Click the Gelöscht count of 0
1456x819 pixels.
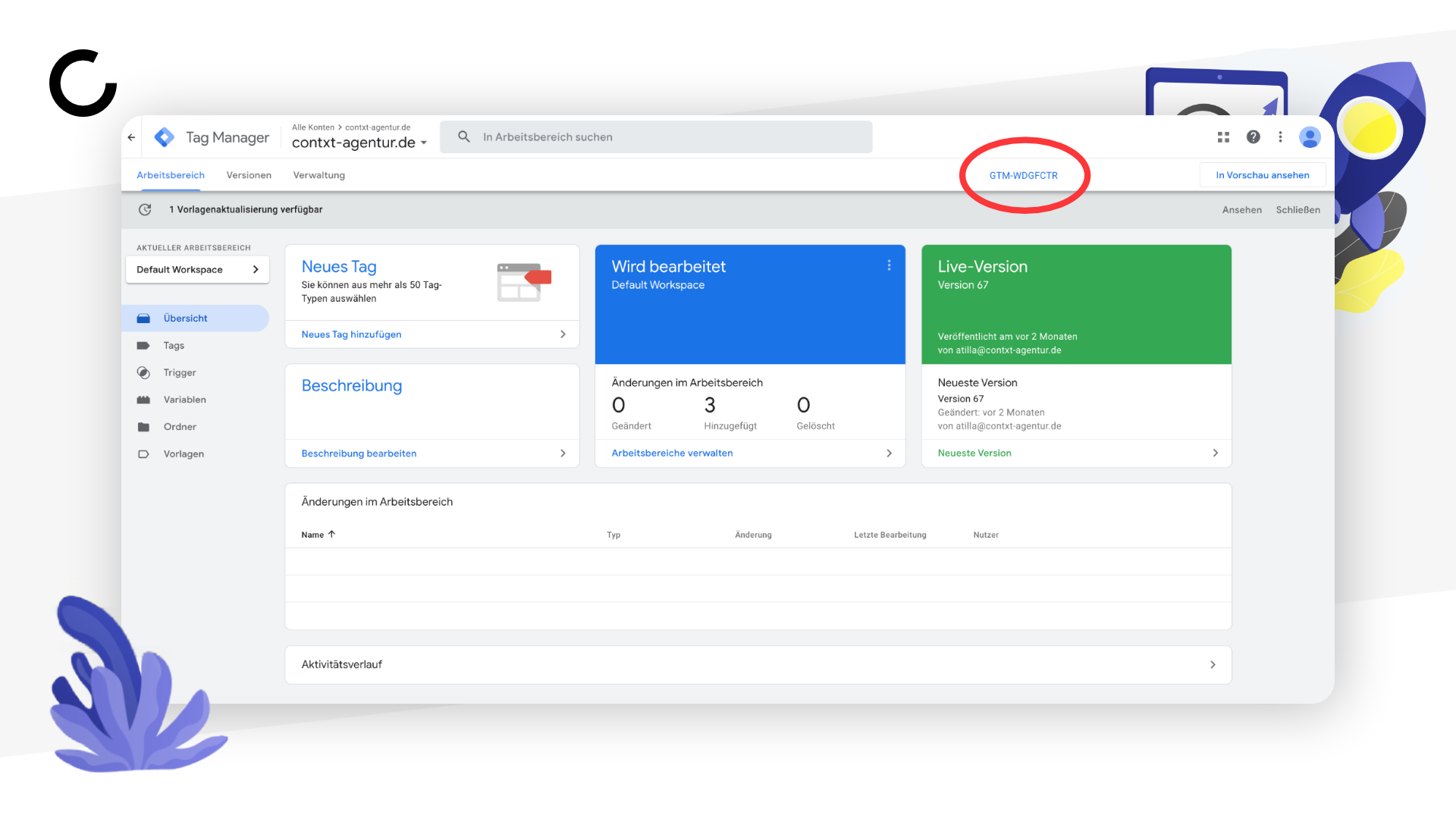(x=804, y=405)
